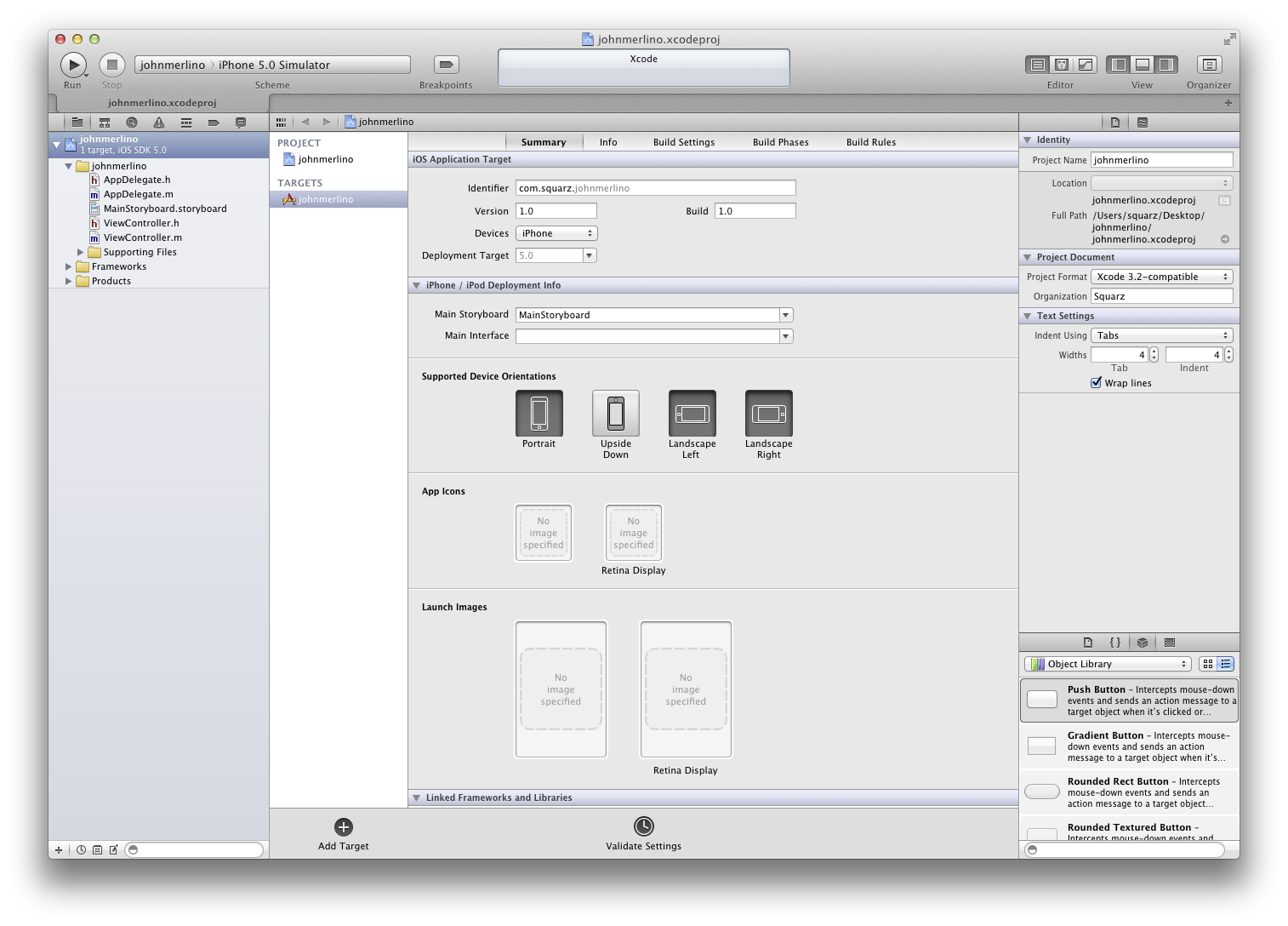Show the Log navigator
The image size is (1288, 926).
[241, 123]
